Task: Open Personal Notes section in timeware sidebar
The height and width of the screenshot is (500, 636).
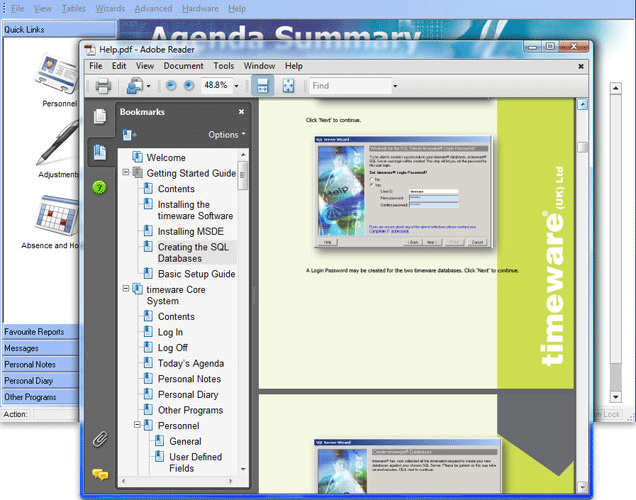Action: (x=41, y=364)
